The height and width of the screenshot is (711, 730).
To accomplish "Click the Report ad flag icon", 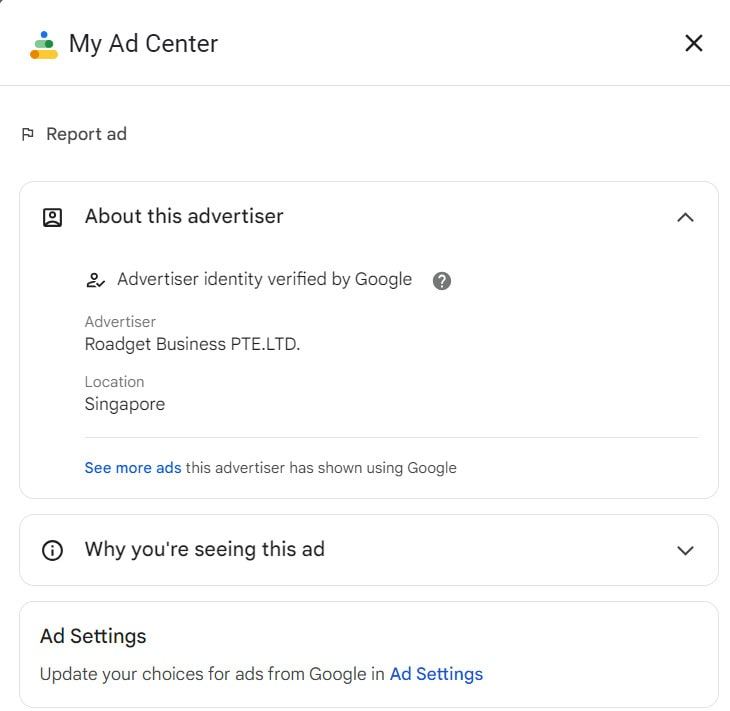I will 28,134.
